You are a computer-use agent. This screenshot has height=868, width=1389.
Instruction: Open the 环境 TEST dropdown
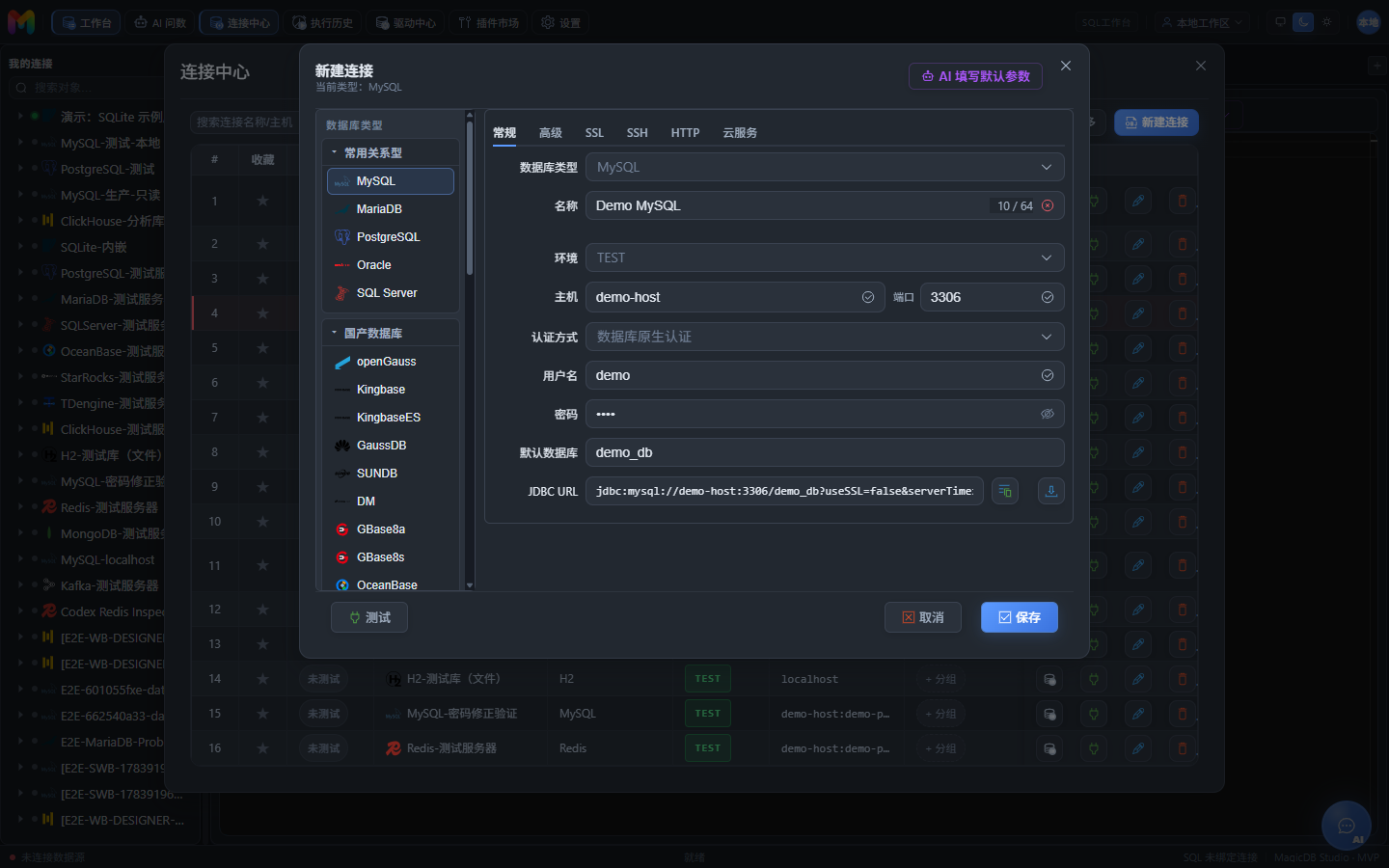click(x=825, y=258)
